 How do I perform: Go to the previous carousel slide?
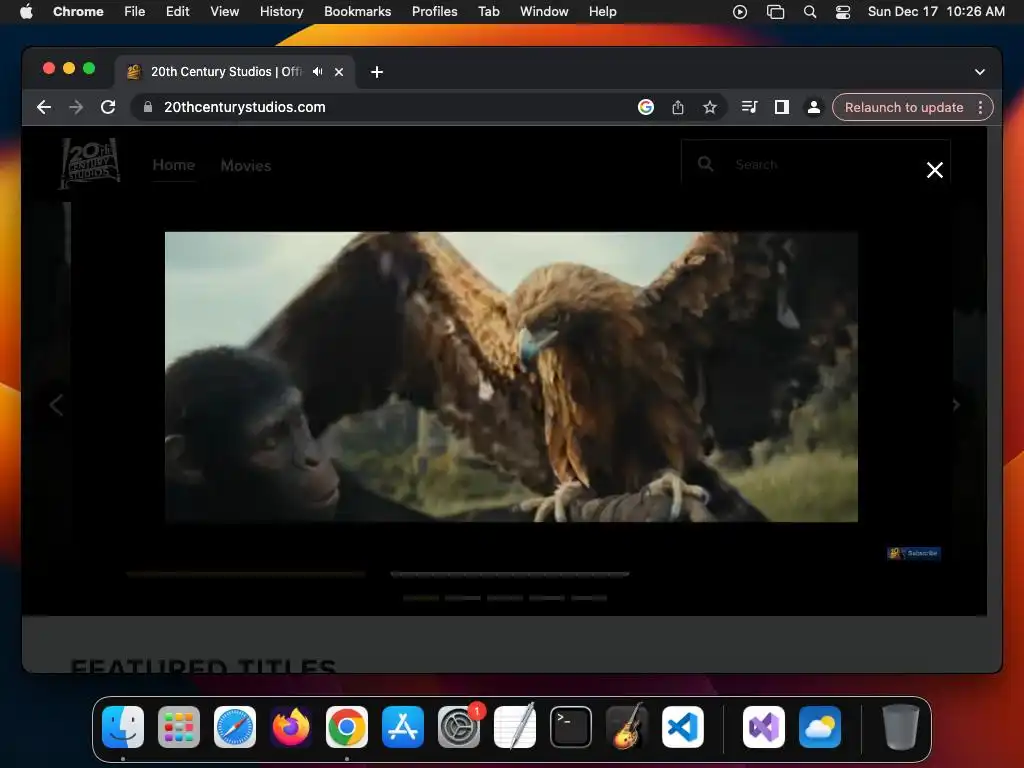(57, 405)
